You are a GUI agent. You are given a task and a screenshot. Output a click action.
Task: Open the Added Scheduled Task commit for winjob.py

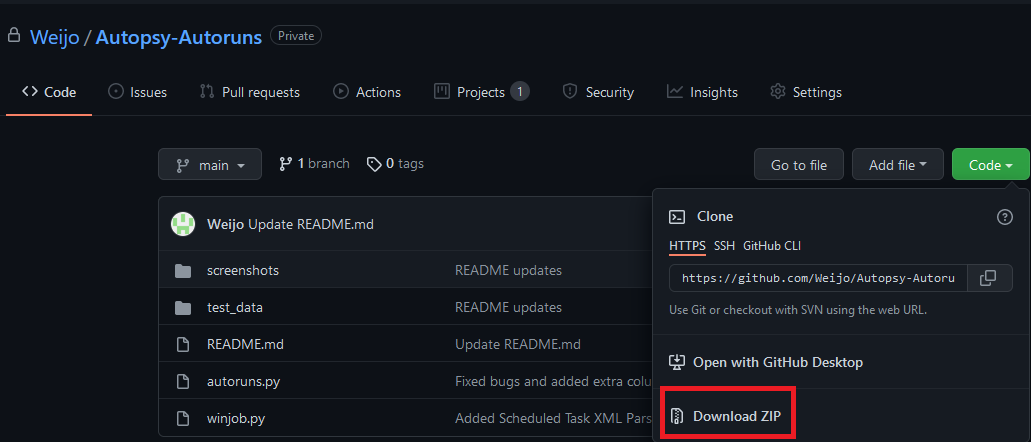pos(554,418)
